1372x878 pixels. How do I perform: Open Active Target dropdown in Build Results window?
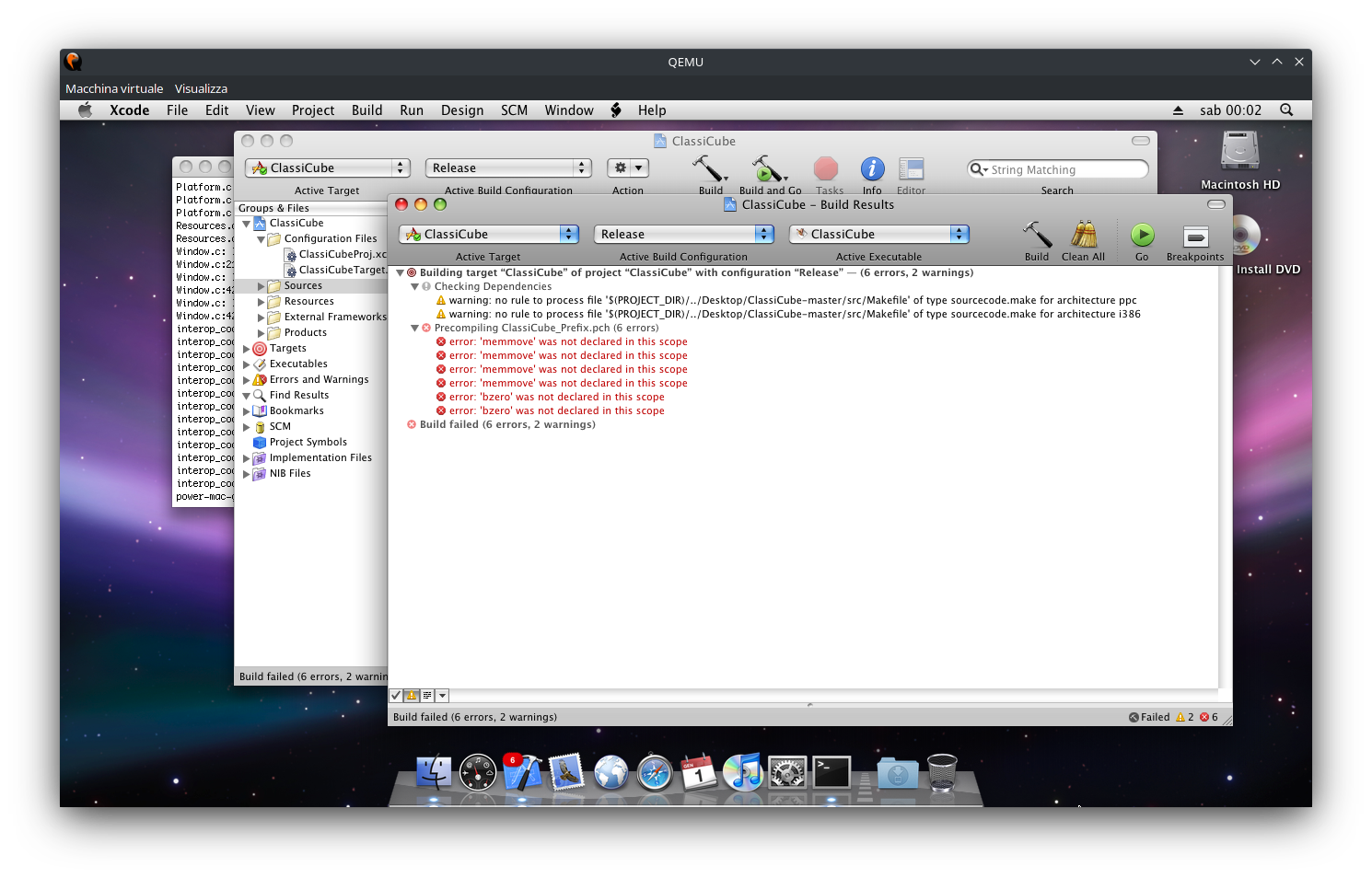tap(488, 235)
